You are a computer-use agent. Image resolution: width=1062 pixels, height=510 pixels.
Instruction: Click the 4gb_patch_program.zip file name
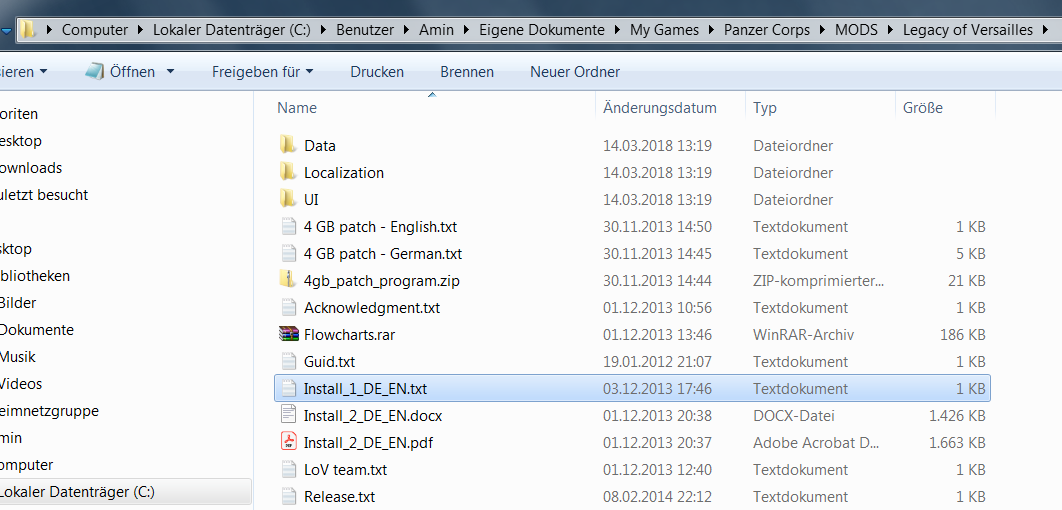pos(382,280)
